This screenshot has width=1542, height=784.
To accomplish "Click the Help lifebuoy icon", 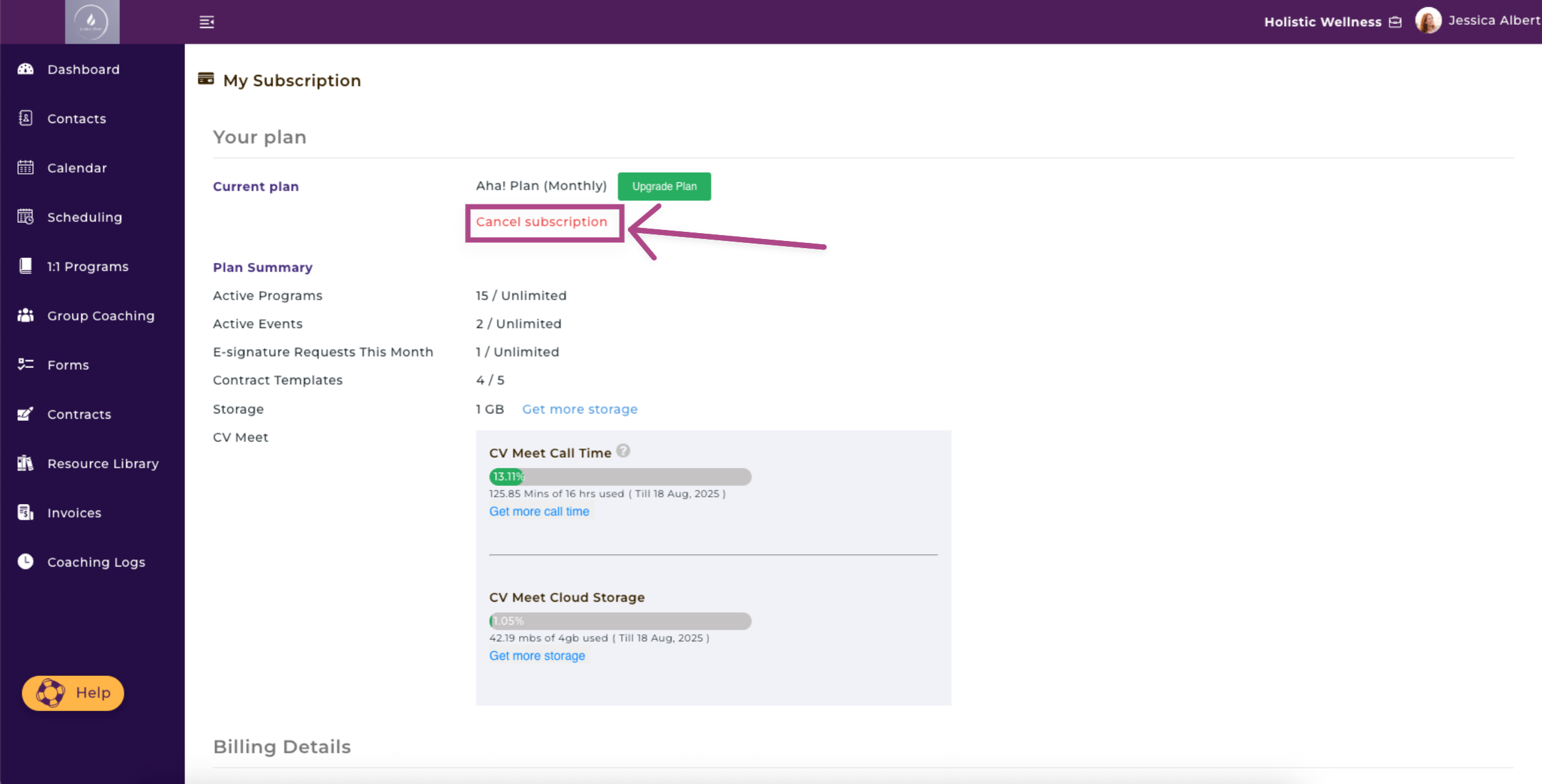I will [x=50, y=693].
